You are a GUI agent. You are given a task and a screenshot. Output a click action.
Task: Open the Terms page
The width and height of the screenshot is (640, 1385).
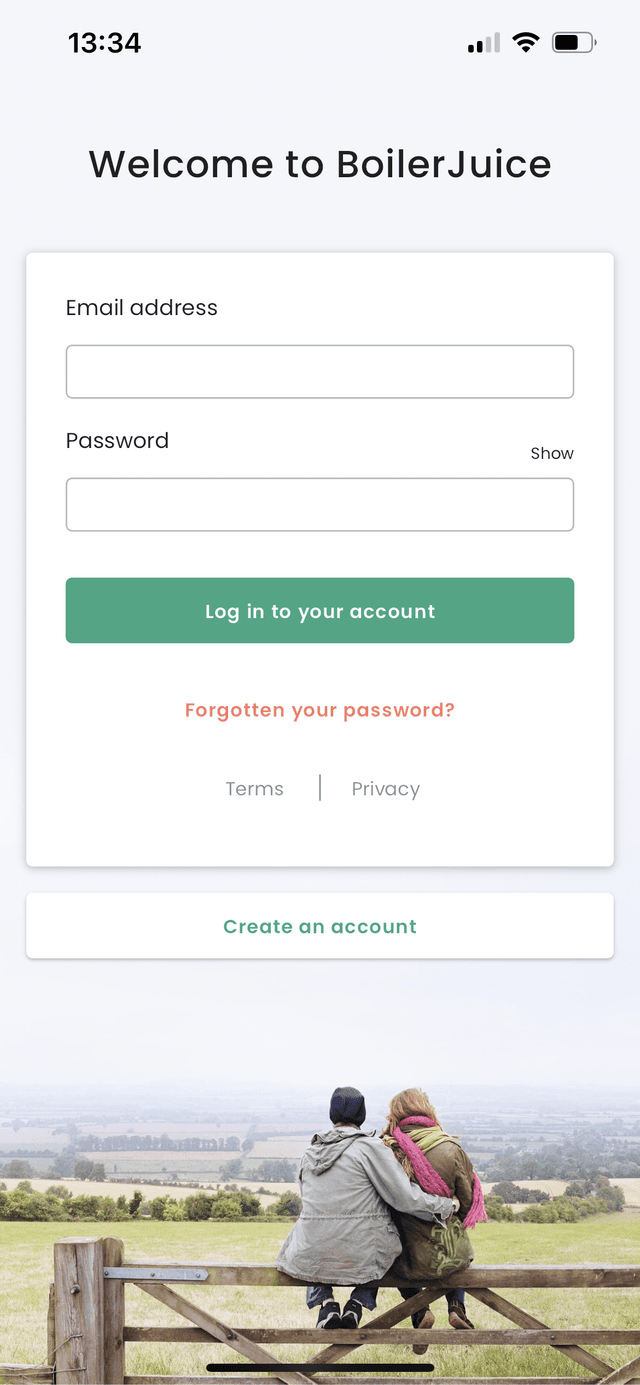point(254,789)
